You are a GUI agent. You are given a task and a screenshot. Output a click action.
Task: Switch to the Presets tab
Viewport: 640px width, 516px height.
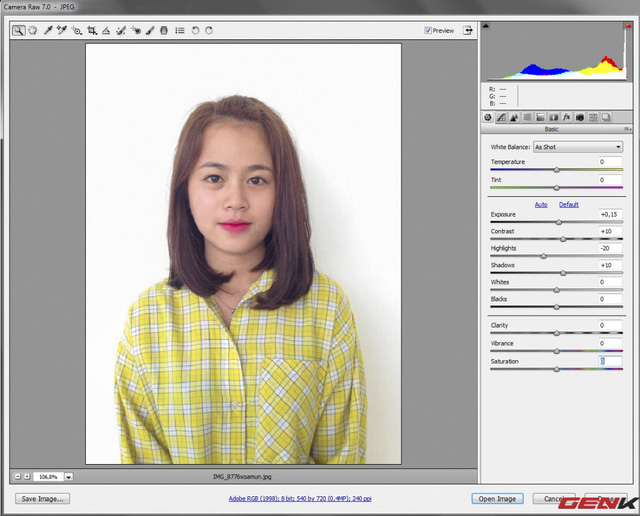click(x=593, y=118)
